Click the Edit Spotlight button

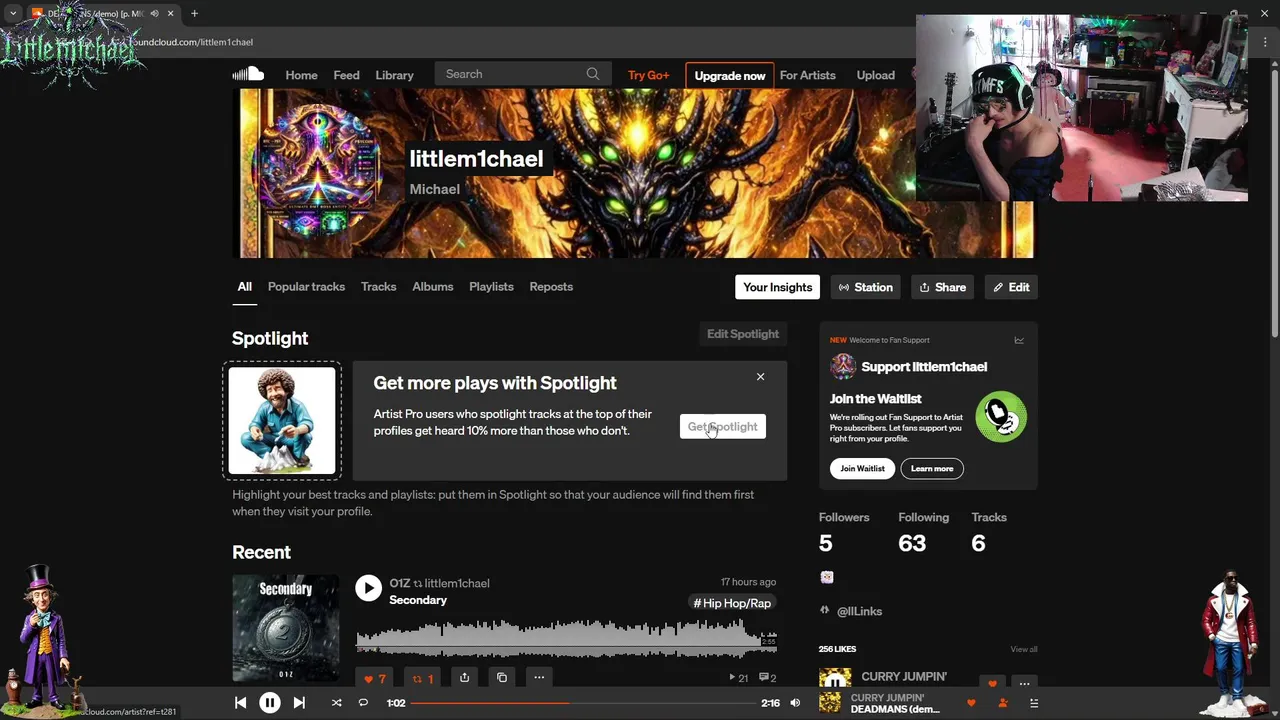click(742, 334)
